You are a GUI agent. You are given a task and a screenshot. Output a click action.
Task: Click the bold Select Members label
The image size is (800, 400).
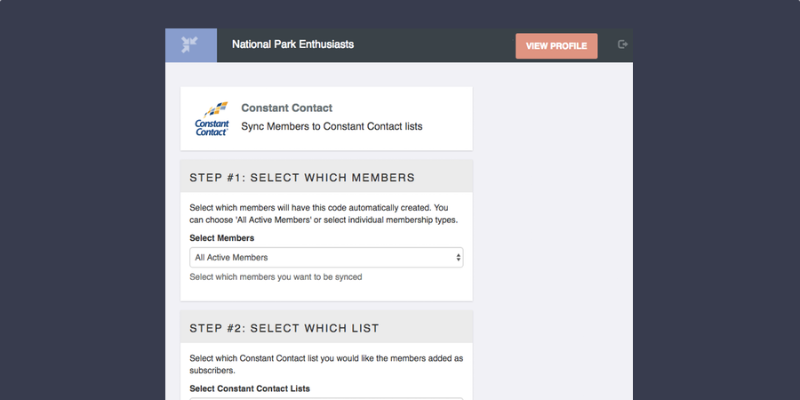(222, 238)
